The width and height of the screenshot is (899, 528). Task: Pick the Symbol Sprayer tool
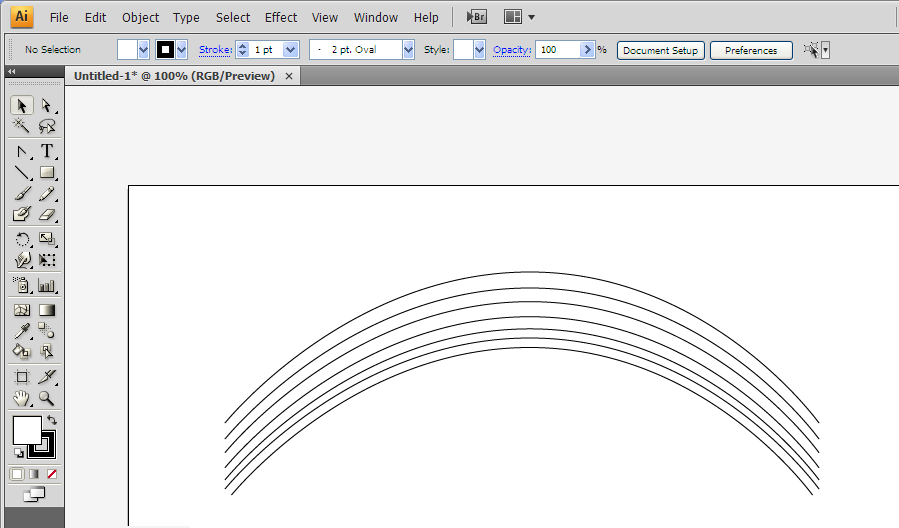[22, 285]
